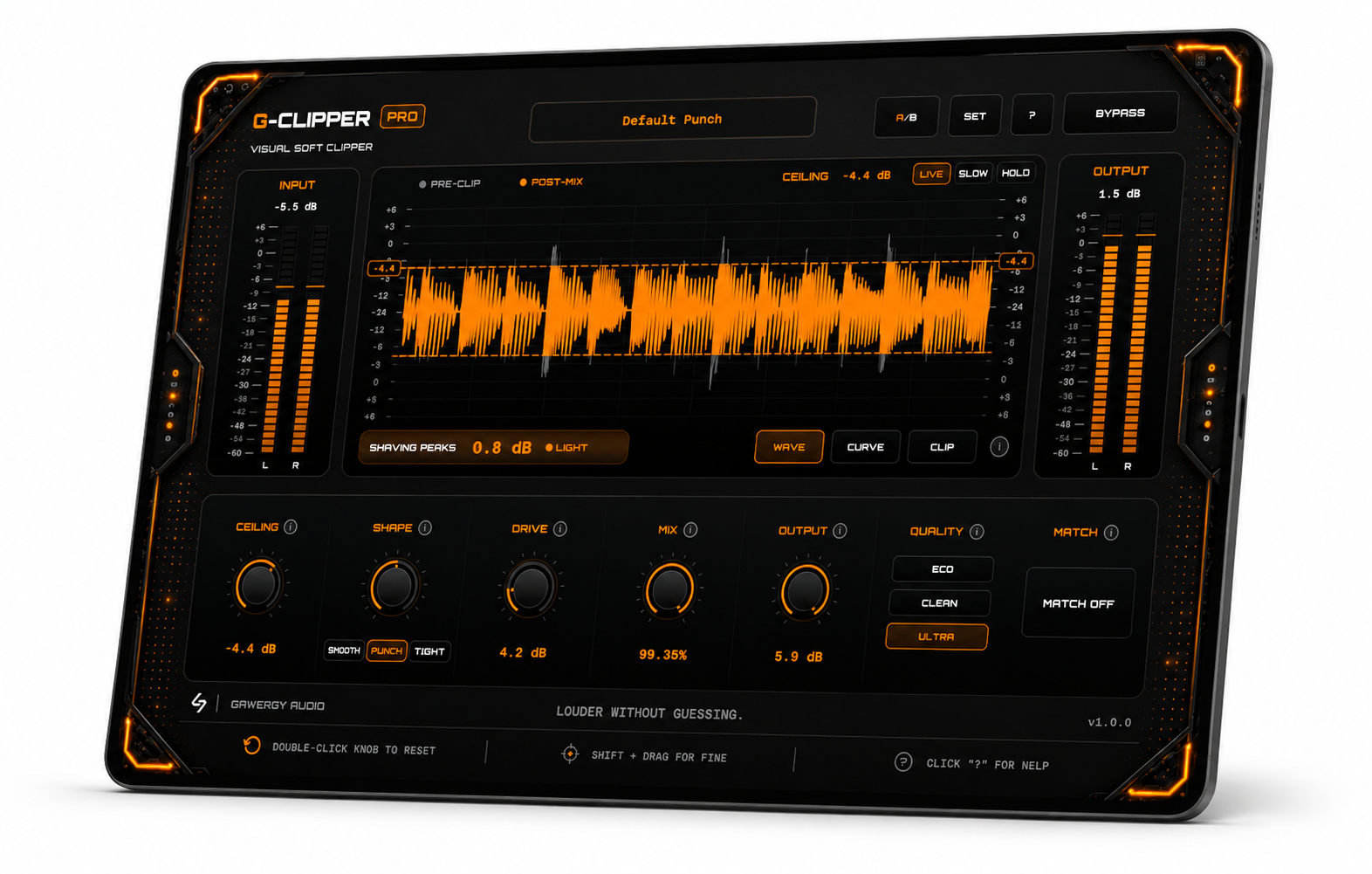Open the Ceiling info icon
This screenshot has width=1372, height=874.
(291, 526)
